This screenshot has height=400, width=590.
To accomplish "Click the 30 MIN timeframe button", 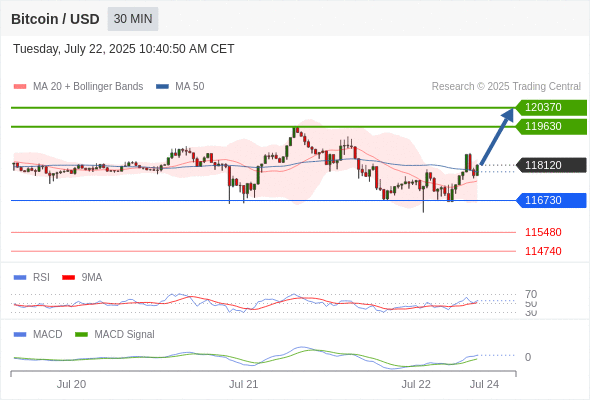I will 133,19.
